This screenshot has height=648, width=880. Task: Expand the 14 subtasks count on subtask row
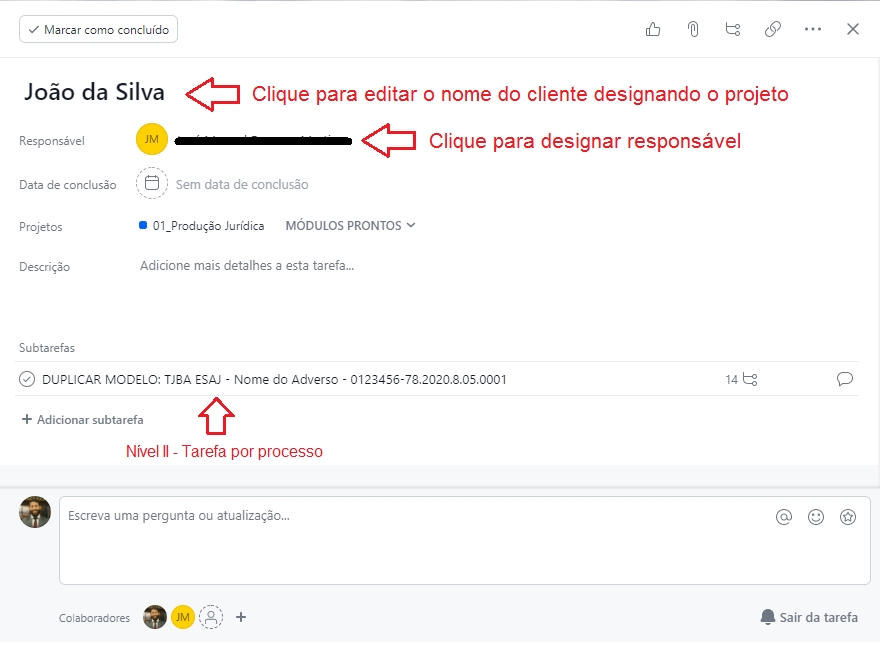(742, 379)
